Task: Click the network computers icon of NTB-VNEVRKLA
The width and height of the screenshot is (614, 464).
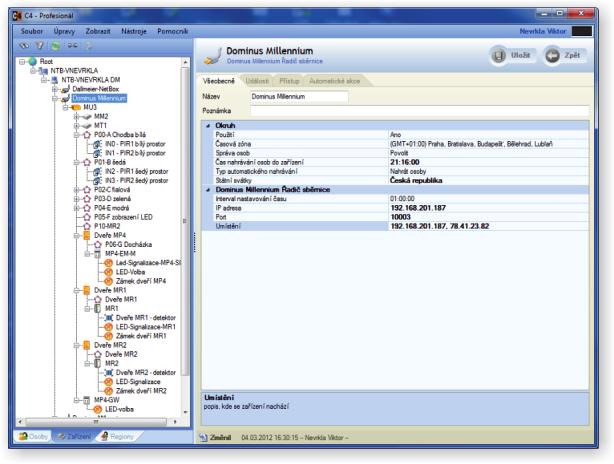Action: click(x=43, y=71)
